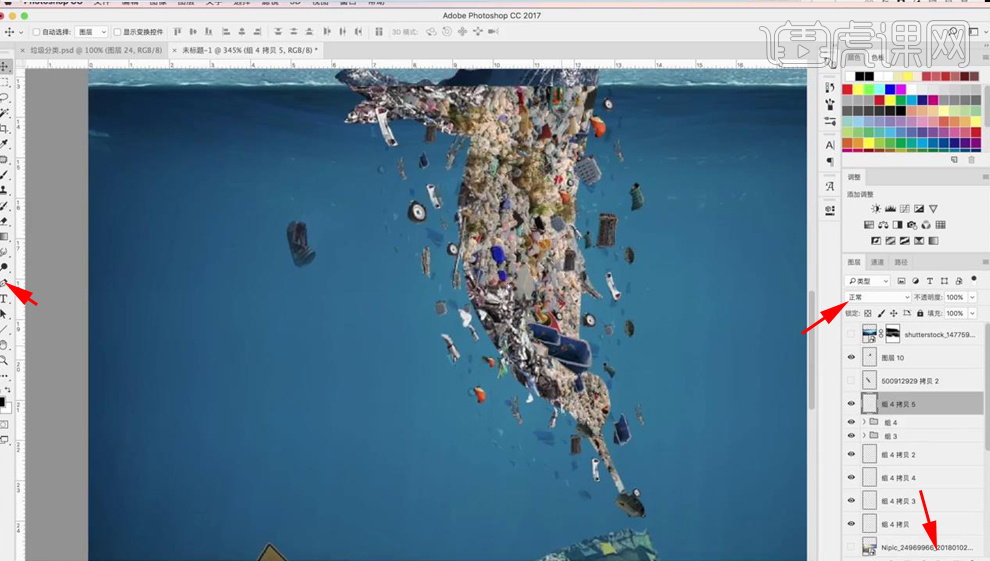Align top edges icon in the options bar

click(177, 32)
